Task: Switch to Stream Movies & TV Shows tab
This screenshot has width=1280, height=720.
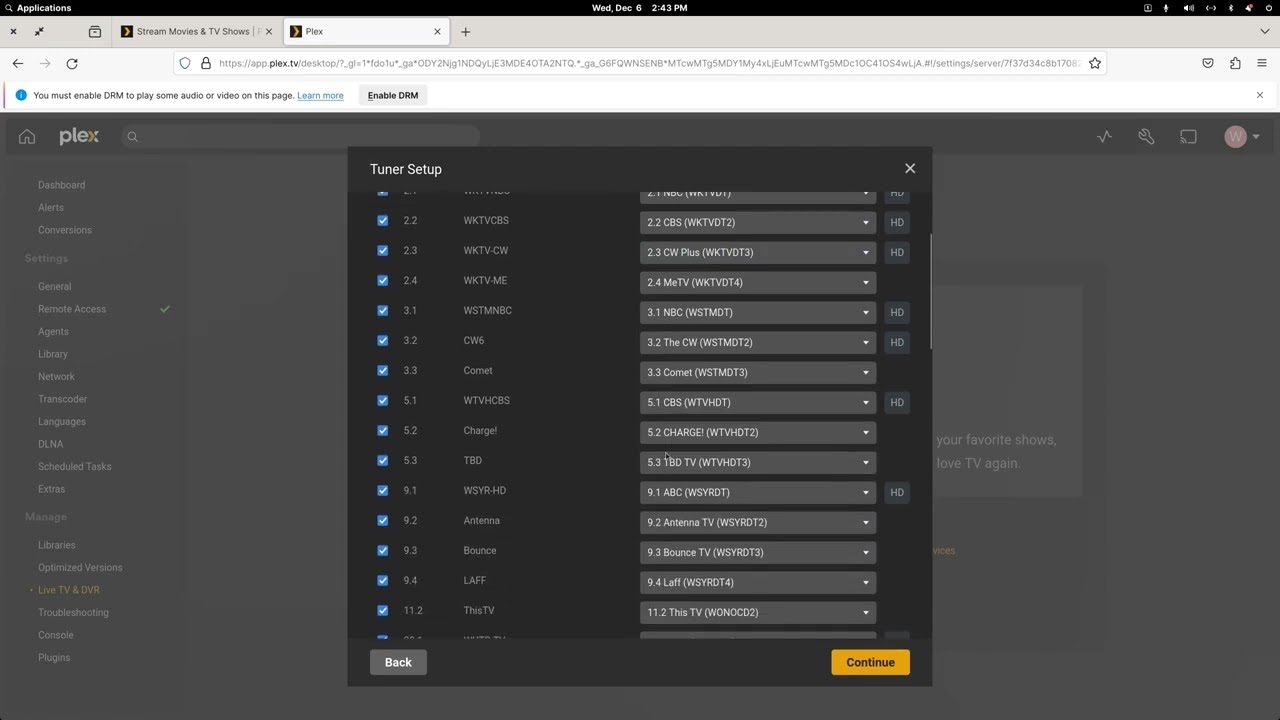Action: click(197, 31)
